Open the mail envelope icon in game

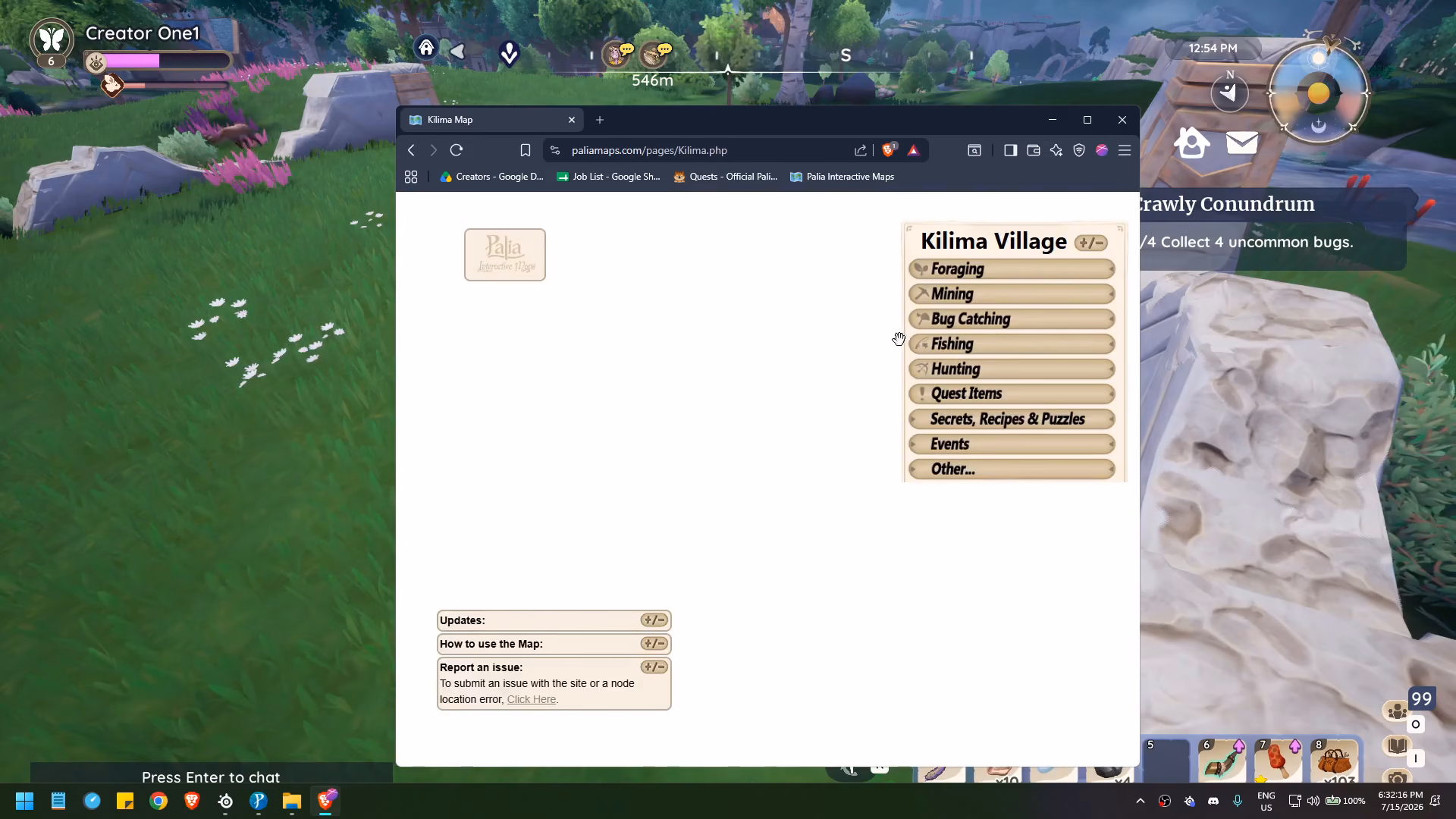pyautogui.click(x=1242, y=143)
